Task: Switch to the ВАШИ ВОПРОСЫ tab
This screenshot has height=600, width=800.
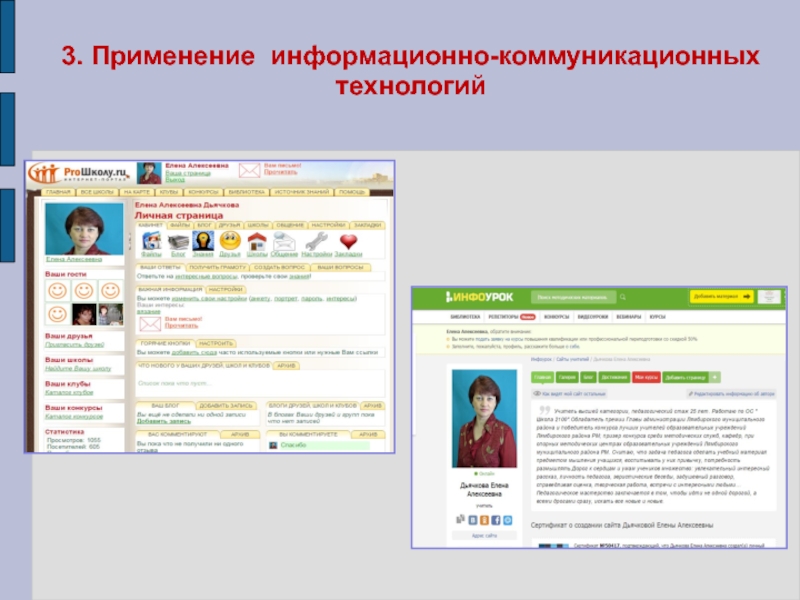Action: click(x=340, y=267)
